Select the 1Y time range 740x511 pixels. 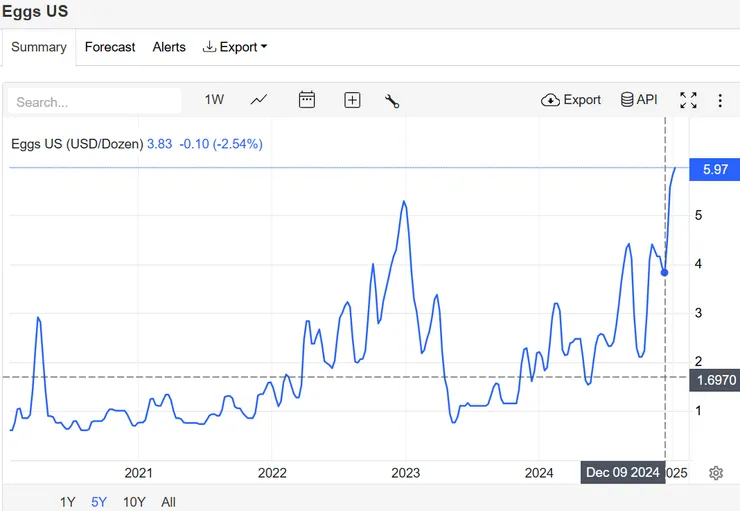click(67, 502)
